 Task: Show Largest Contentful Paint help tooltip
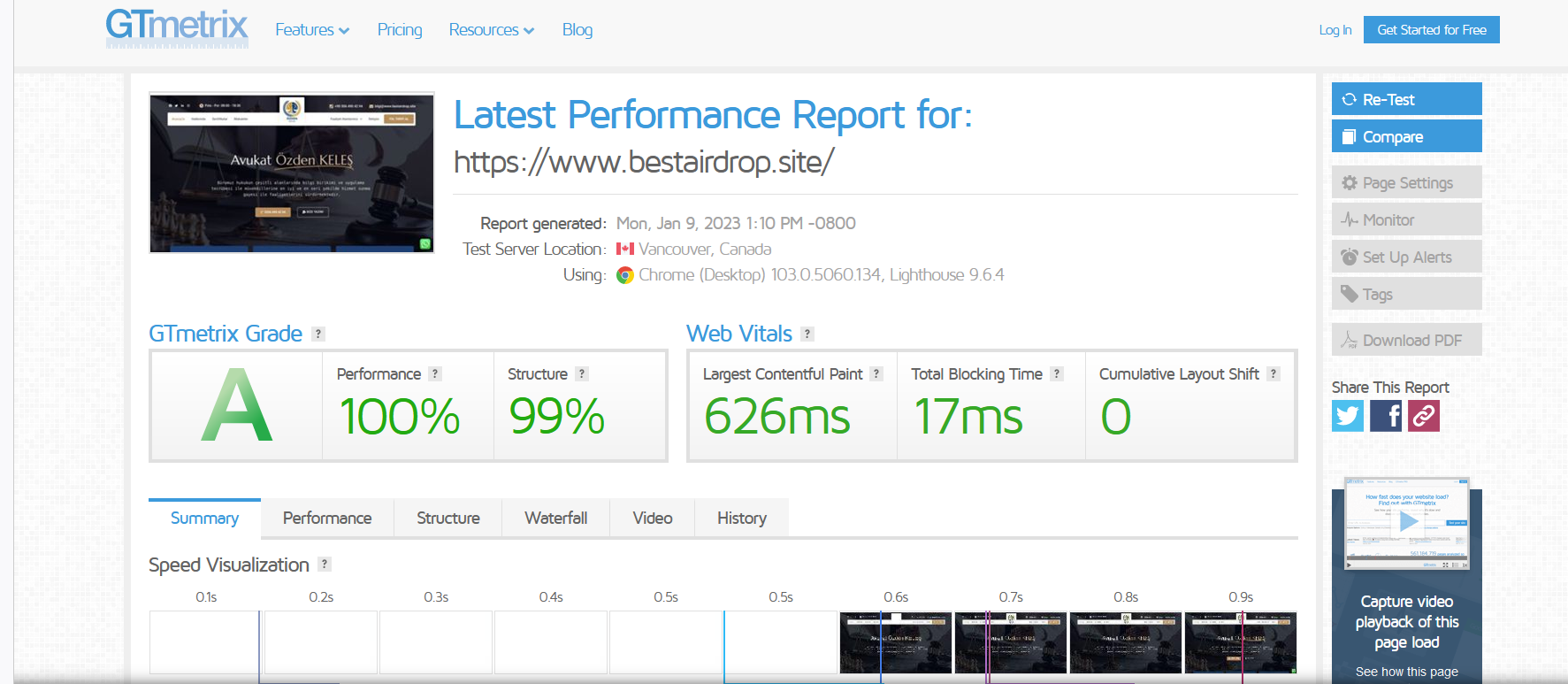[x=876, y=374]
